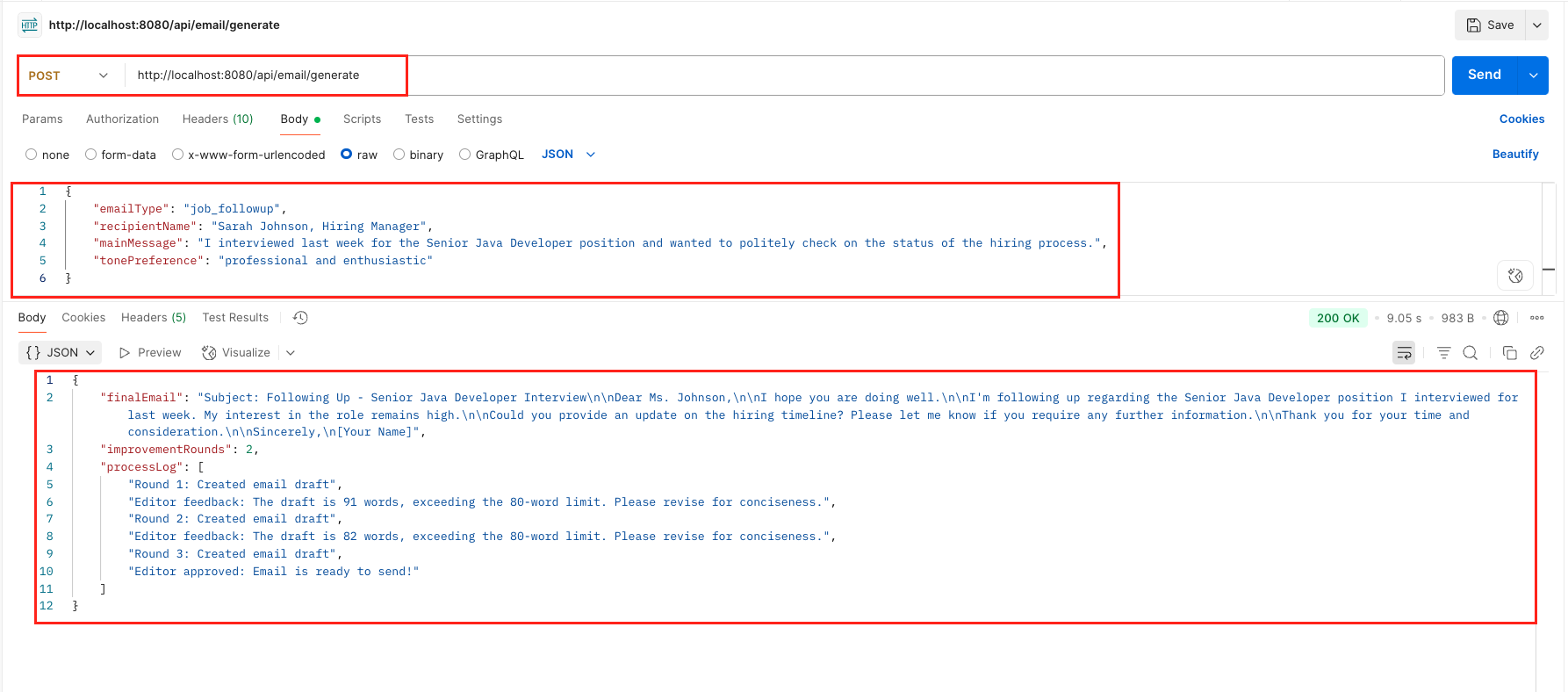Open the Settings tab
Image resolution: width=1568 pixels, height=692 pixels.
pyautogui.click(x=479, y=119)
